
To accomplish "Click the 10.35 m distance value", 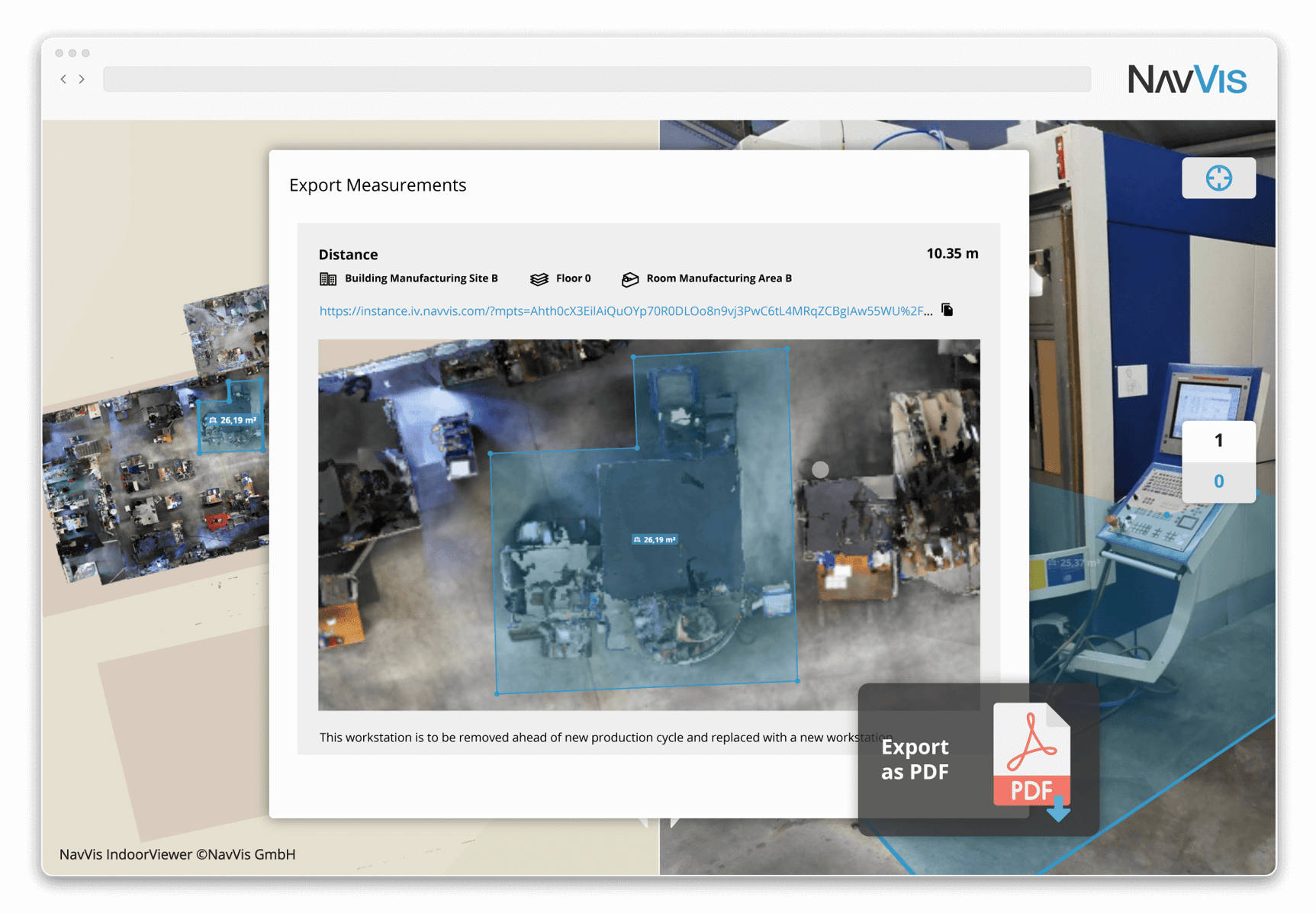I will (x=951, y=253).
